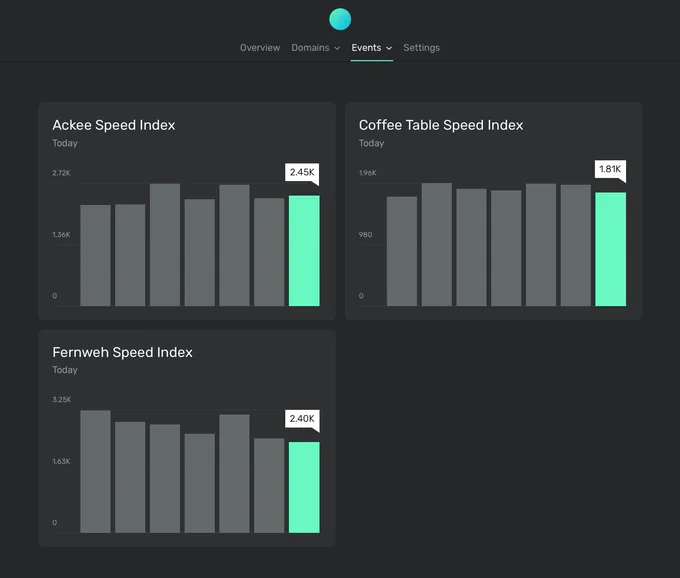Click the first gray bar in Fernweh chart
This screenshot has height=578, width=680.
[x=95, y=472]
